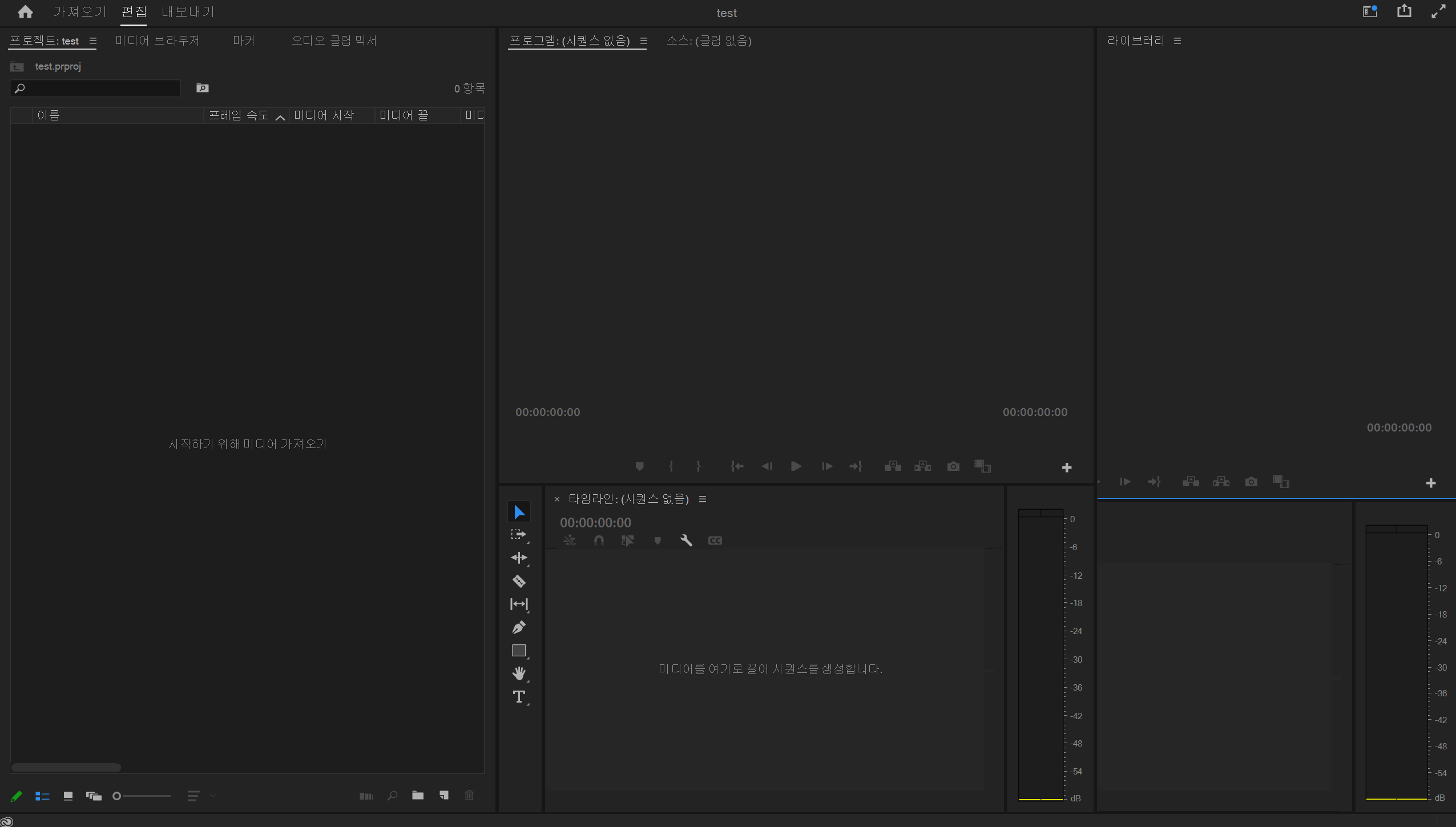Select the Ripple Edit tool
The height and width of the screenshot is (827, 1456).
(x=519, y=558)
